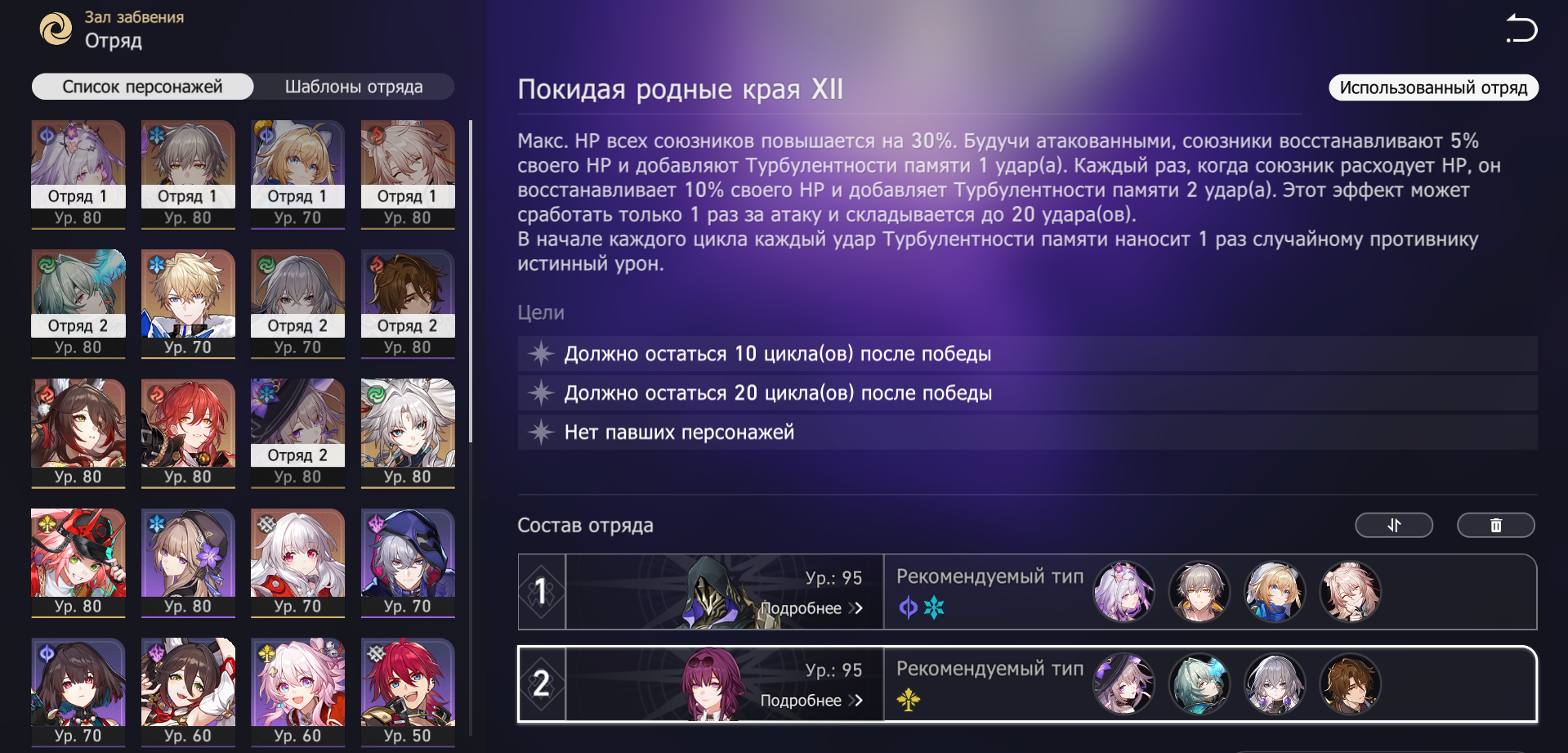Open 'Использованный отряд' button
This screenshot has width=1568, height=753.
click(1433, 87)
